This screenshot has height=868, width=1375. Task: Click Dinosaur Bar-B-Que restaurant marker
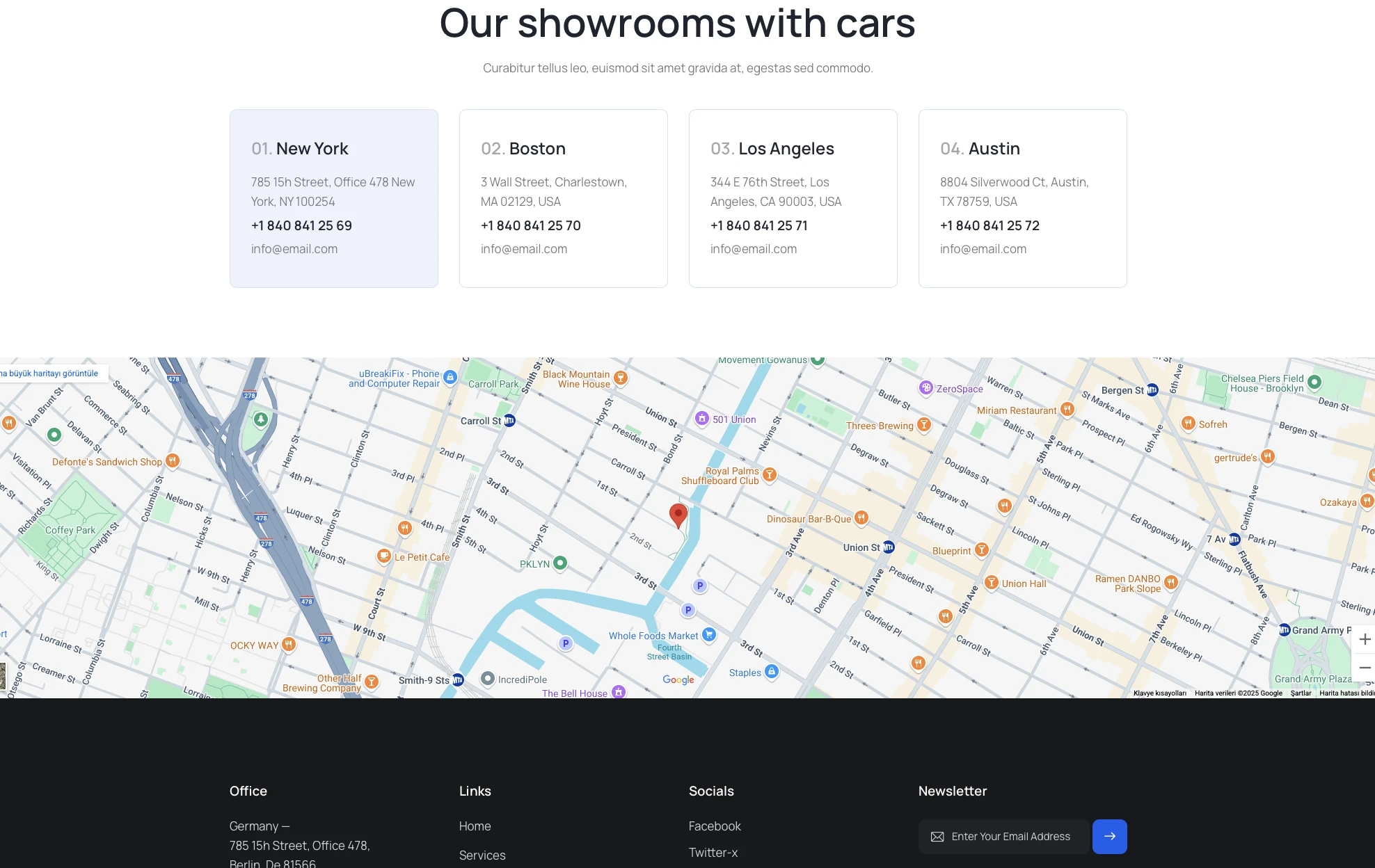[x=861, y=517]
